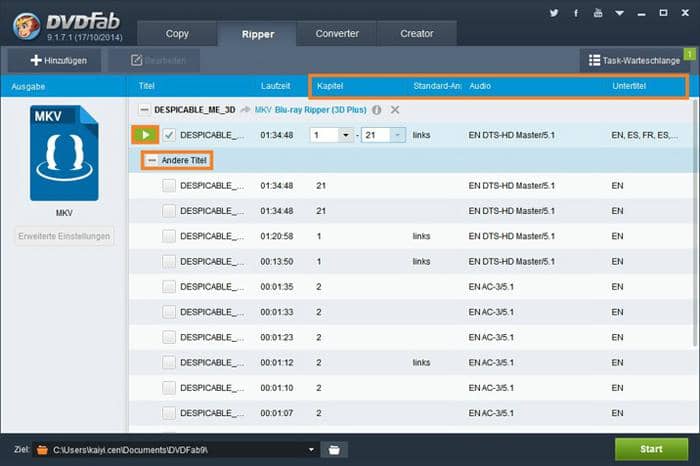Click the Ausgabe column header
The width and height of the screenshot is (700, 466).
(28, 87)
